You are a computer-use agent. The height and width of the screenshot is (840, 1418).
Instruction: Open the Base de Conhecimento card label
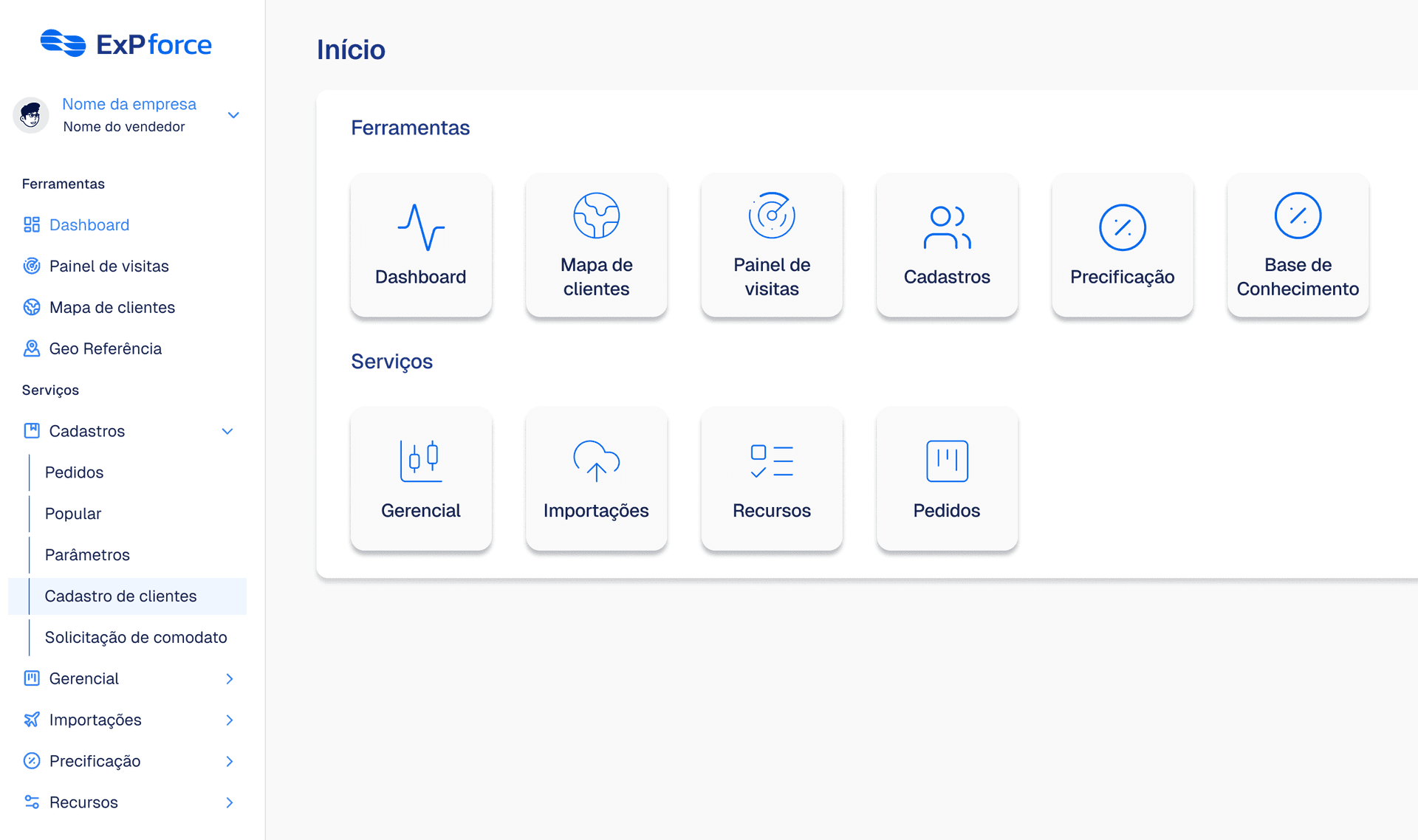point(1298,277)
